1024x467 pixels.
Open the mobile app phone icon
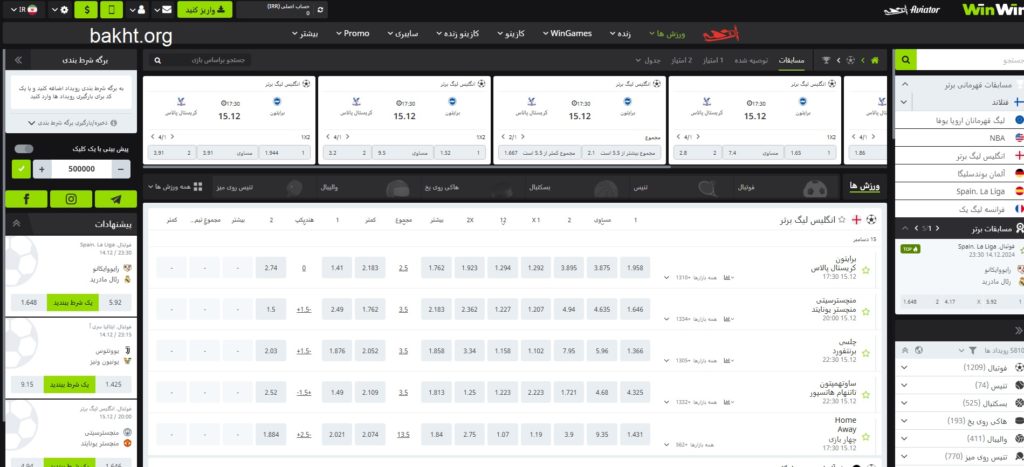[114, 10]
